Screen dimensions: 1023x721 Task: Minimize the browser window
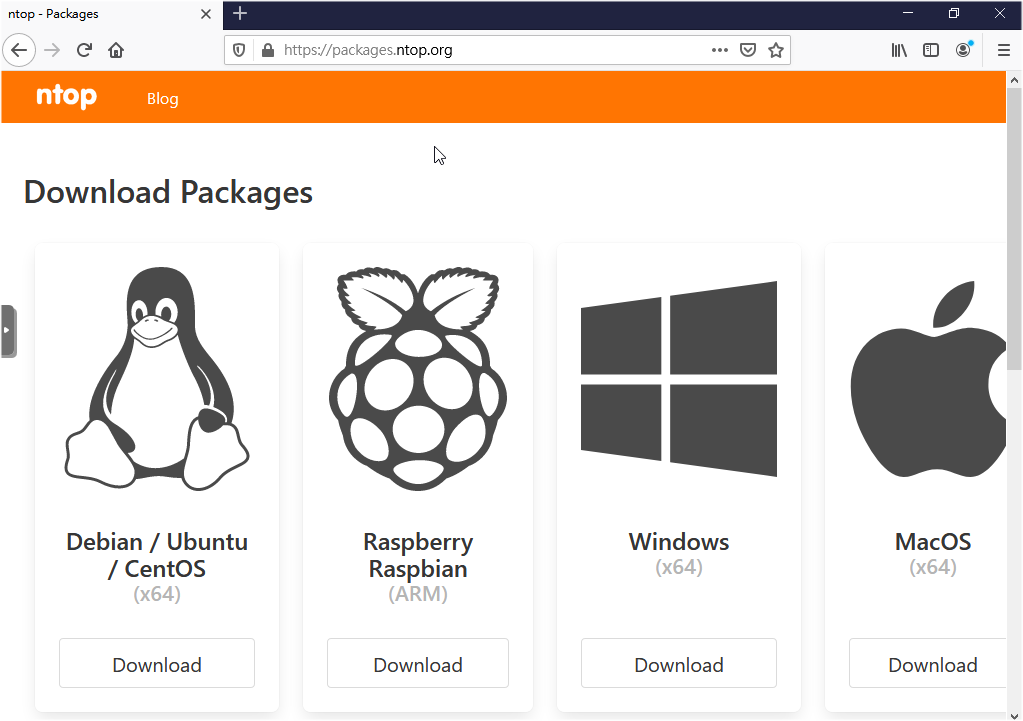click(x=908, y=13)
